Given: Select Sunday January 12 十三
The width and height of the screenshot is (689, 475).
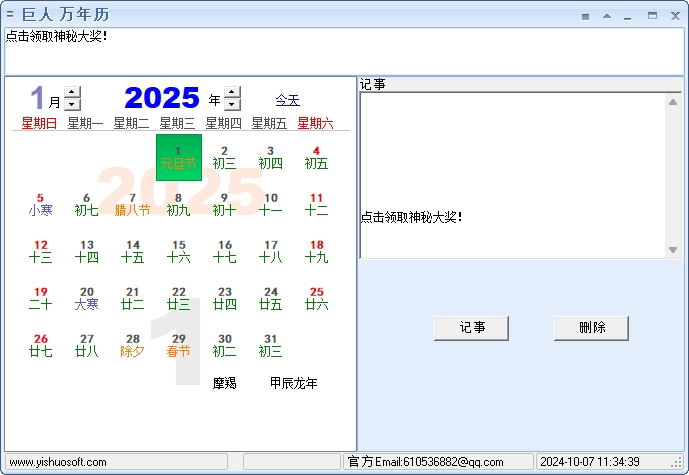Looking at the screenshot, I should [40, 251].
